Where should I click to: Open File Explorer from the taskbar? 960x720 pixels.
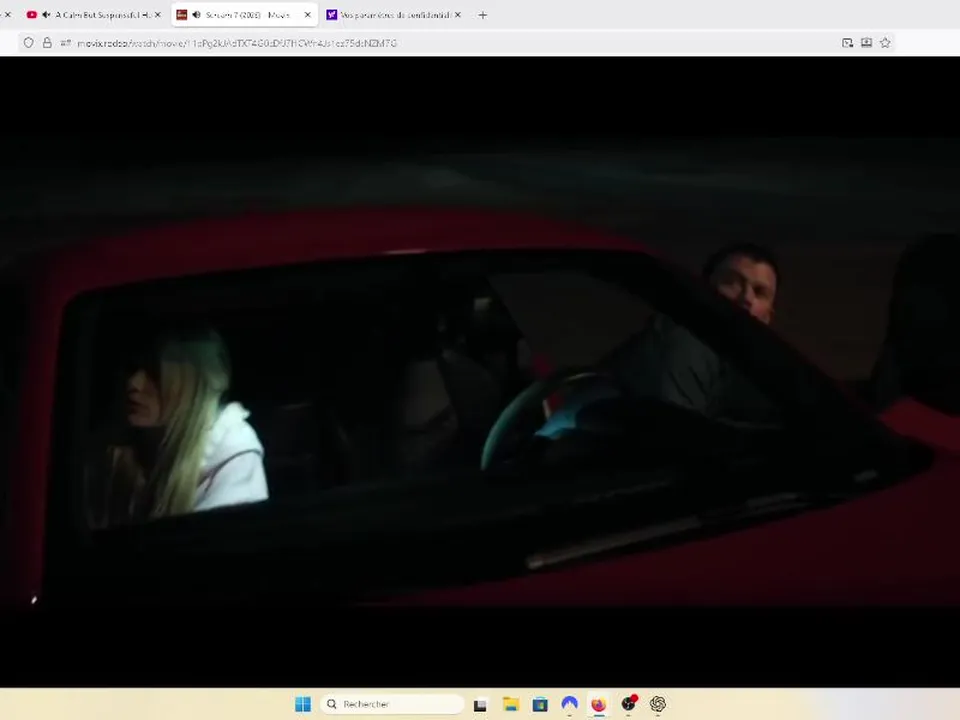[511, 704]
